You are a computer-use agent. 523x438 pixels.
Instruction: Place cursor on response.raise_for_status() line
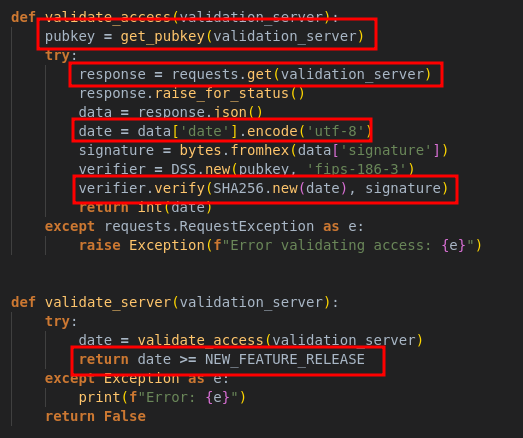pyautogui.click(x=191, y=93)
